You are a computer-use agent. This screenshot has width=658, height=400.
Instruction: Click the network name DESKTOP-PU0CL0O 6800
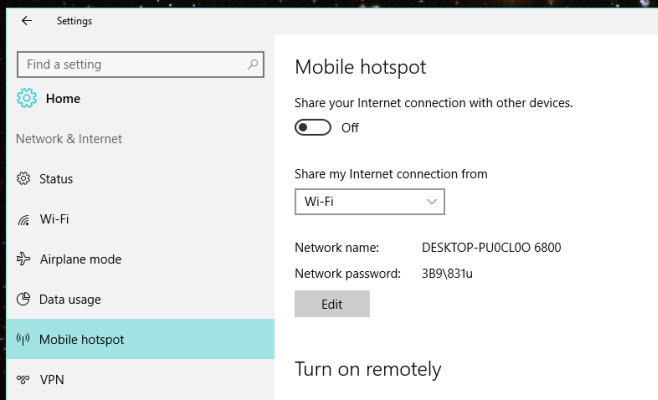[491, 248]
